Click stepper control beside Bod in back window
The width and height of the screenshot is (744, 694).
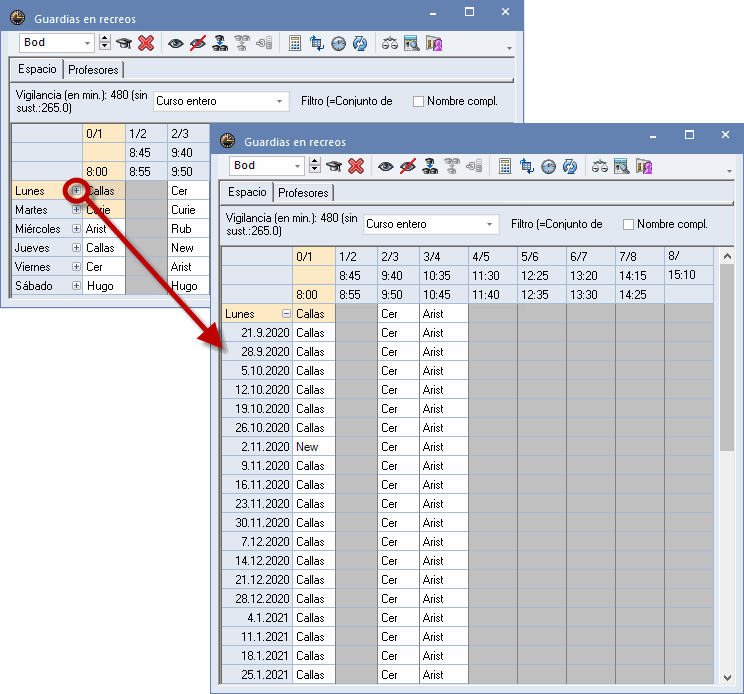[x=105, y=44]
